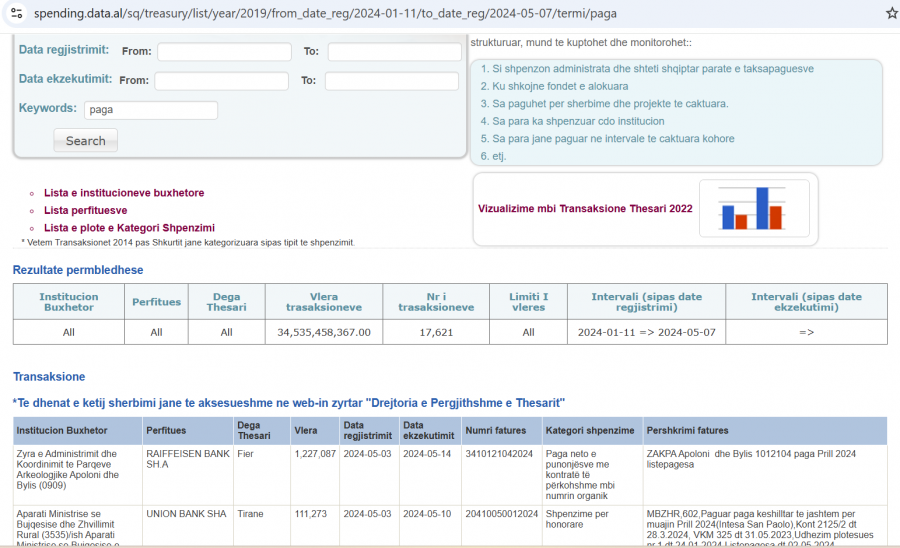Click the Pershkrimi fatures column header

(765, 431)
